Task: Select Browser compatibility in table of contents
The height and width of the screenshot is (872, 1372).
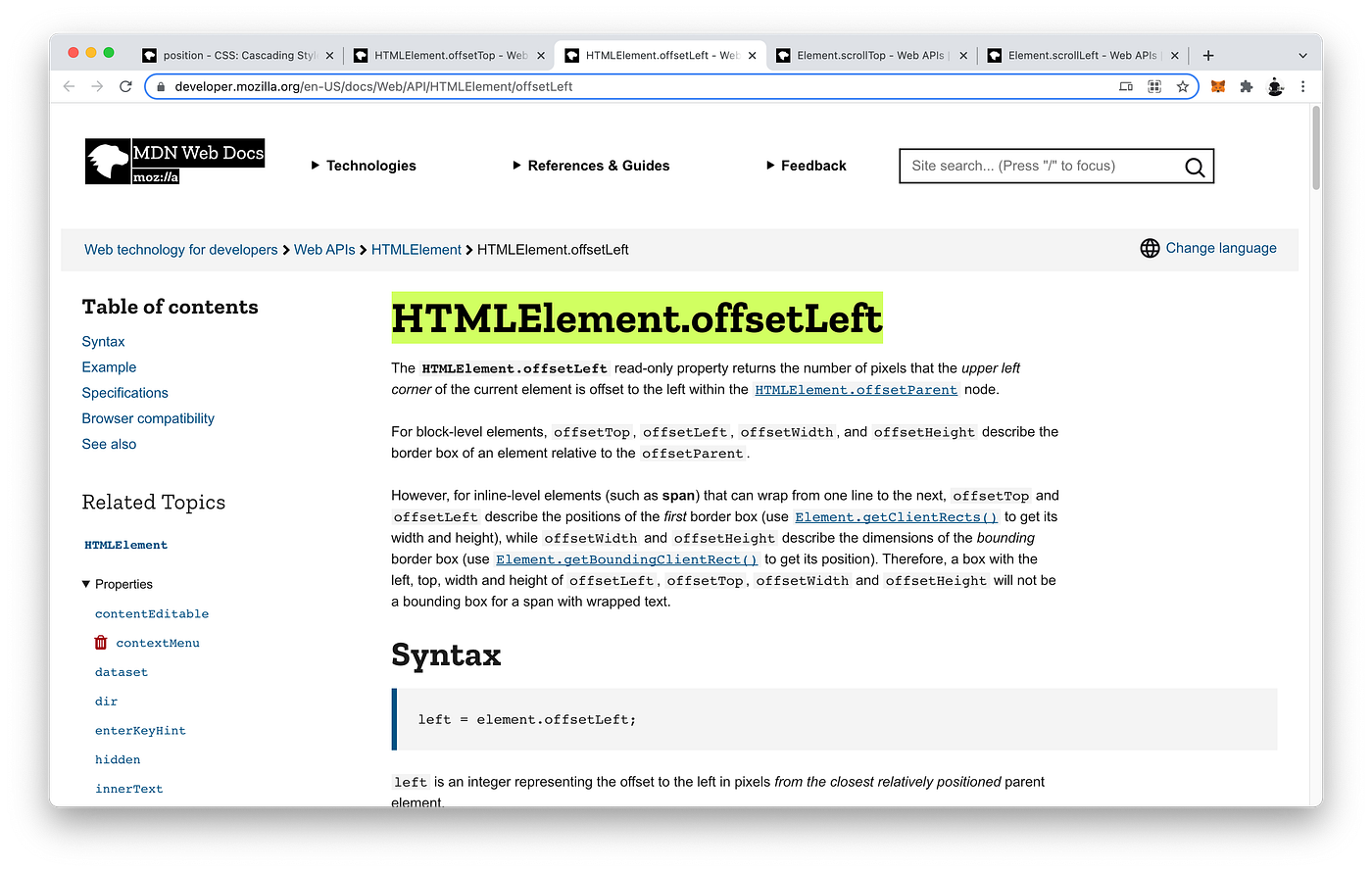Action: click(x=148, y=418)
